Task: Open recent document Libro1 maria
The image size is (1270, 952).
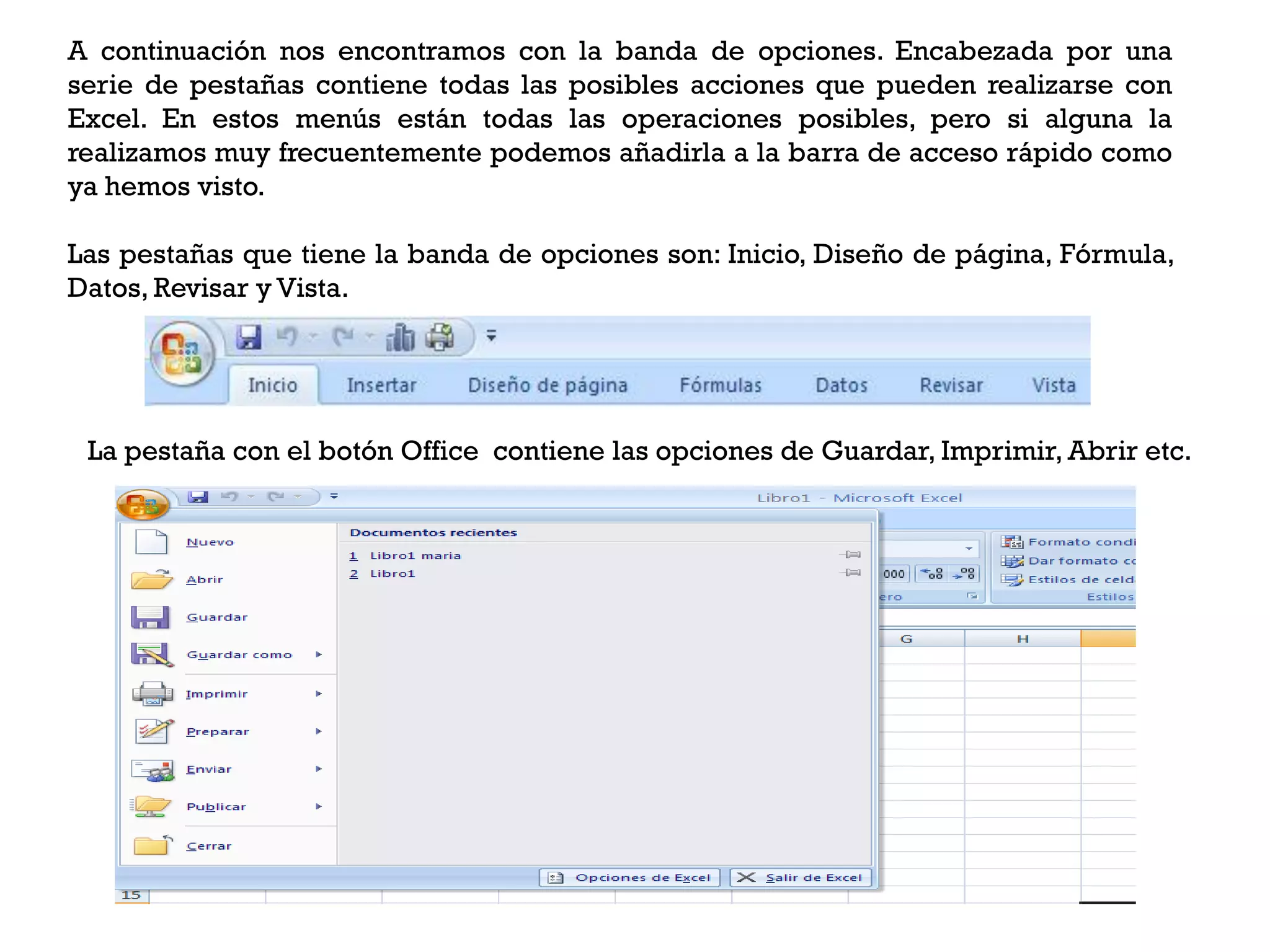Action: 415,556
